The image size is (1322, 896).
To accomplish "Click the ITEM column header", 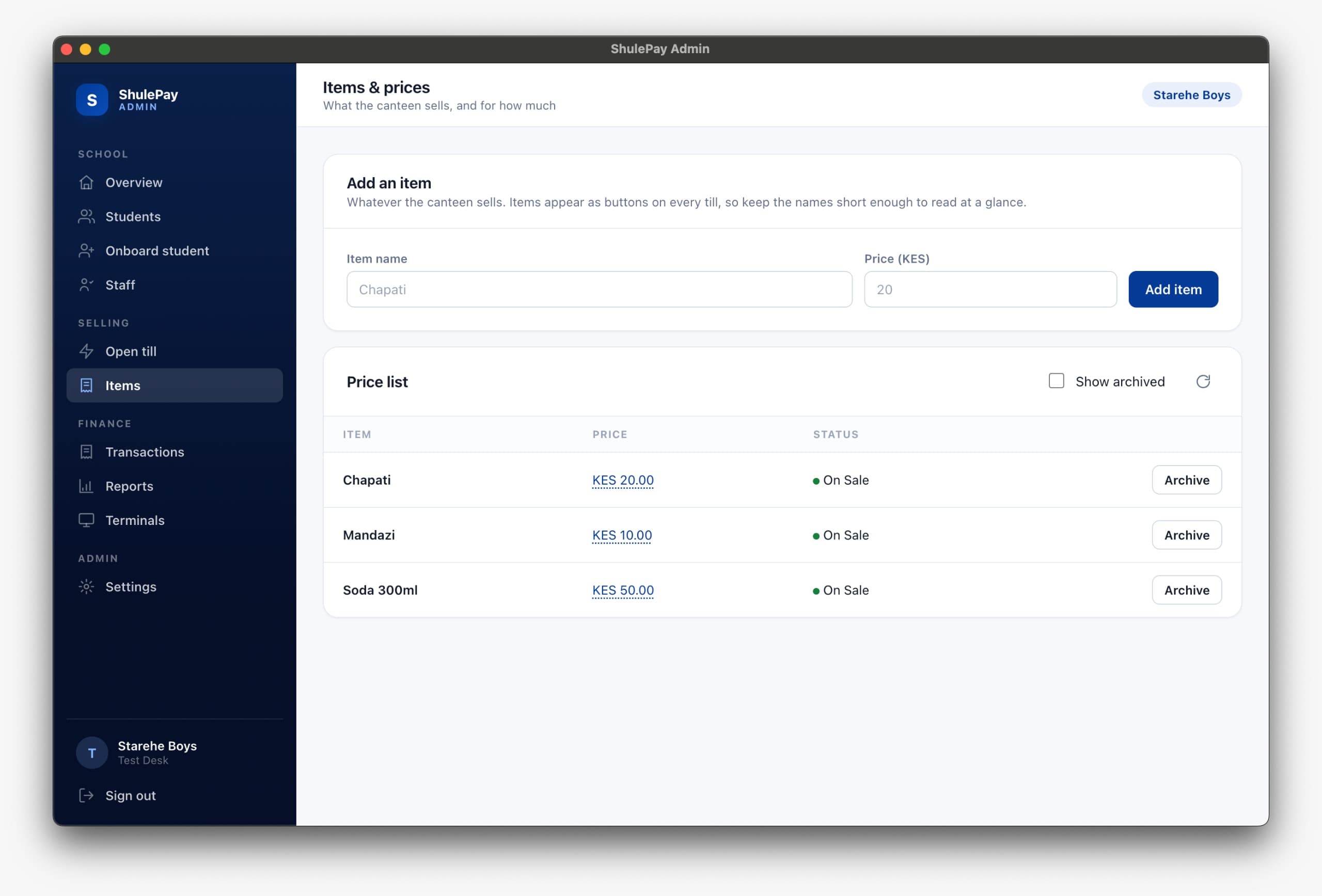I will tap(357, 435).
